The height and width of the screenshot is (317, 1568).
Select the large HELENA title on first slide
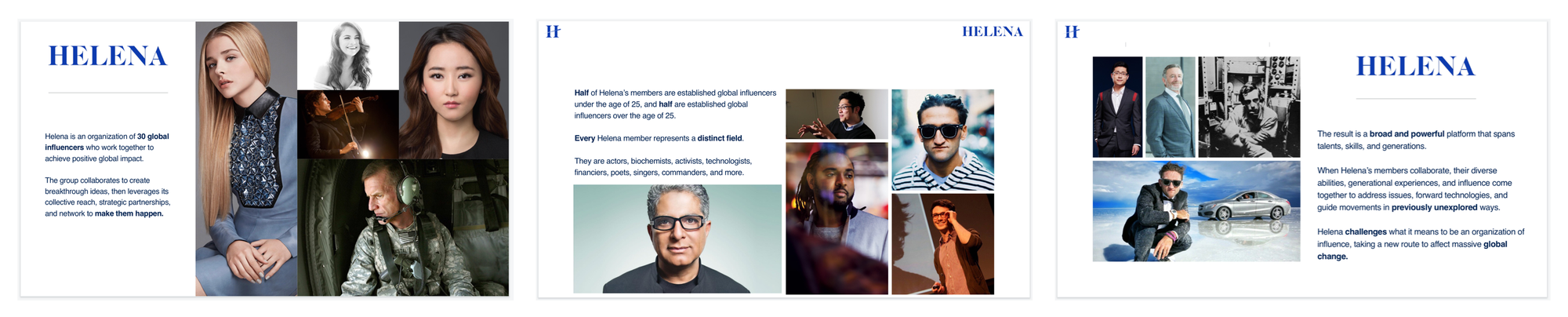point(108,56)
